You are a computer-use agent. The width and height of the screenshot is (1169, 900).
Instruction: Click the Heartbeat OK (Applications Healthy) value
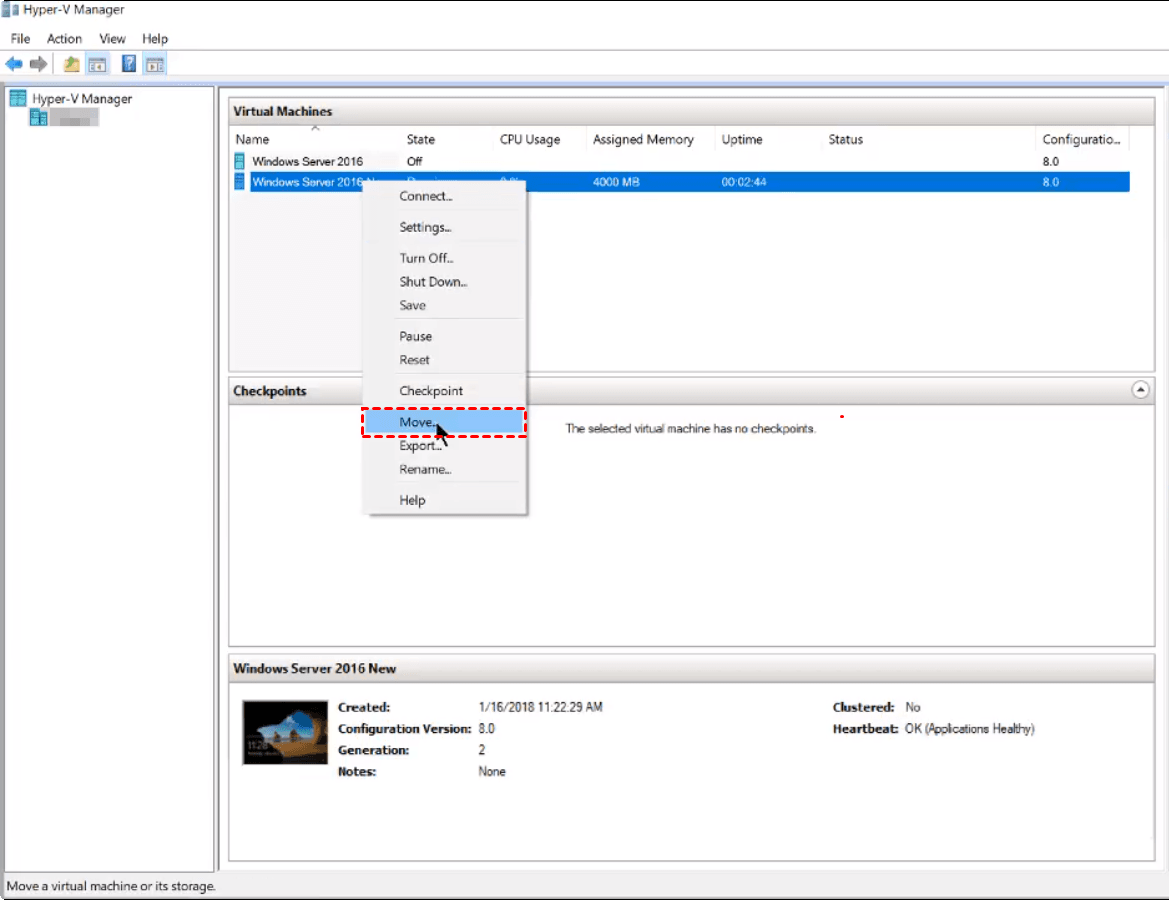pyautogui.click(x=969, y=729)
